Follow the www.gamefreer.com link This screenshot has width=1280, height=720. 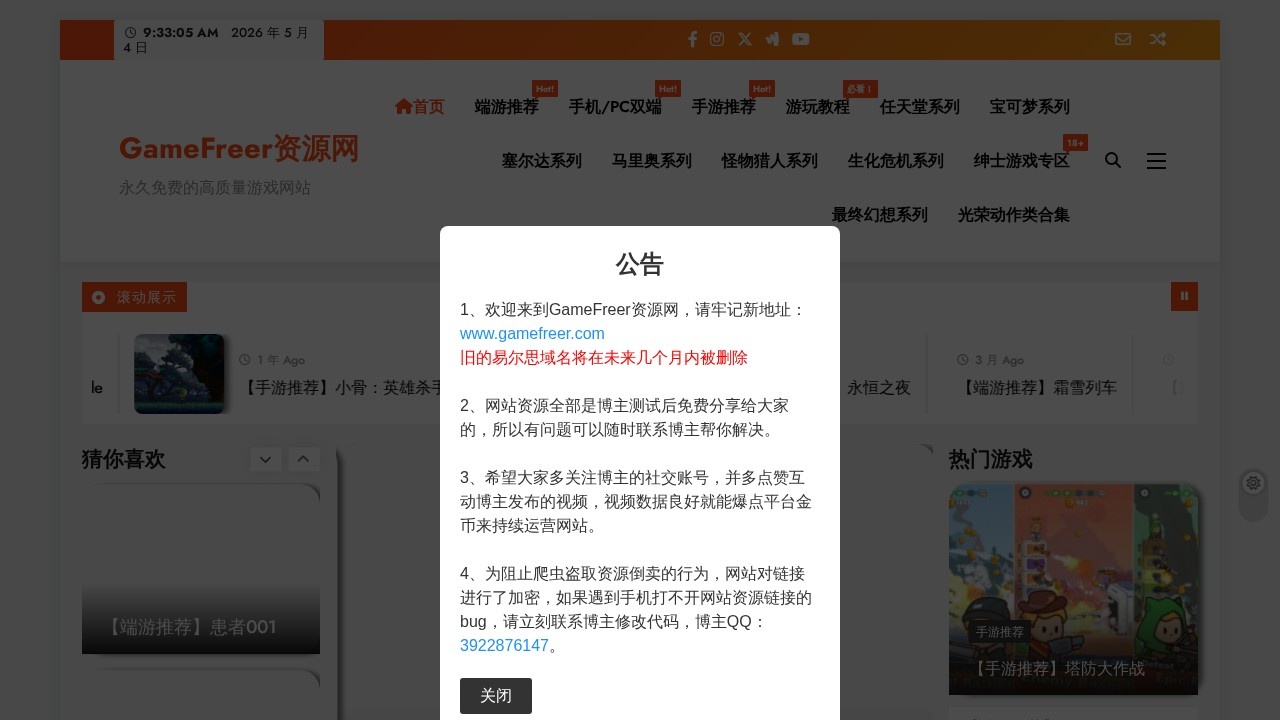532,334
